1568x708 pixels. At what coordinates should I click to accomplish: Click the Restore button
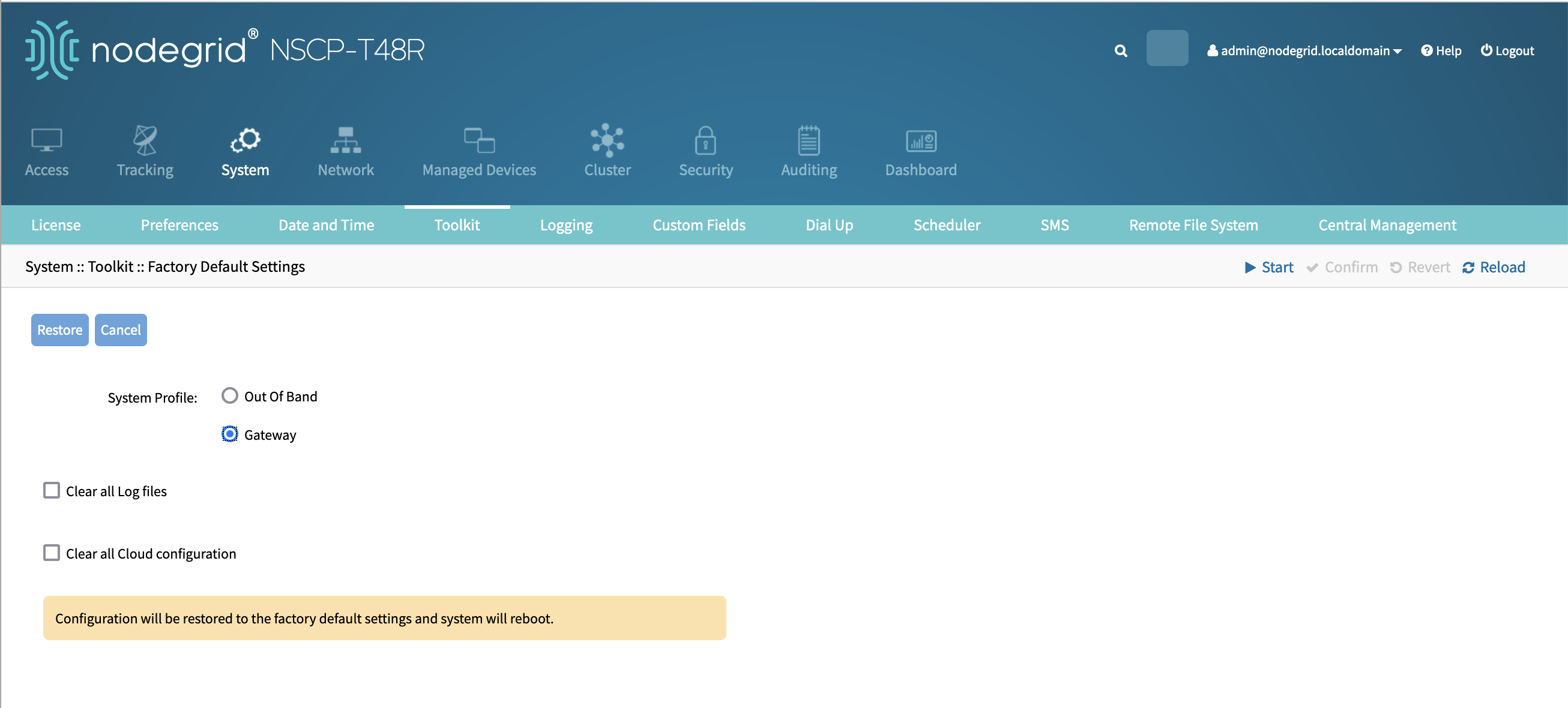pos(59,329)
